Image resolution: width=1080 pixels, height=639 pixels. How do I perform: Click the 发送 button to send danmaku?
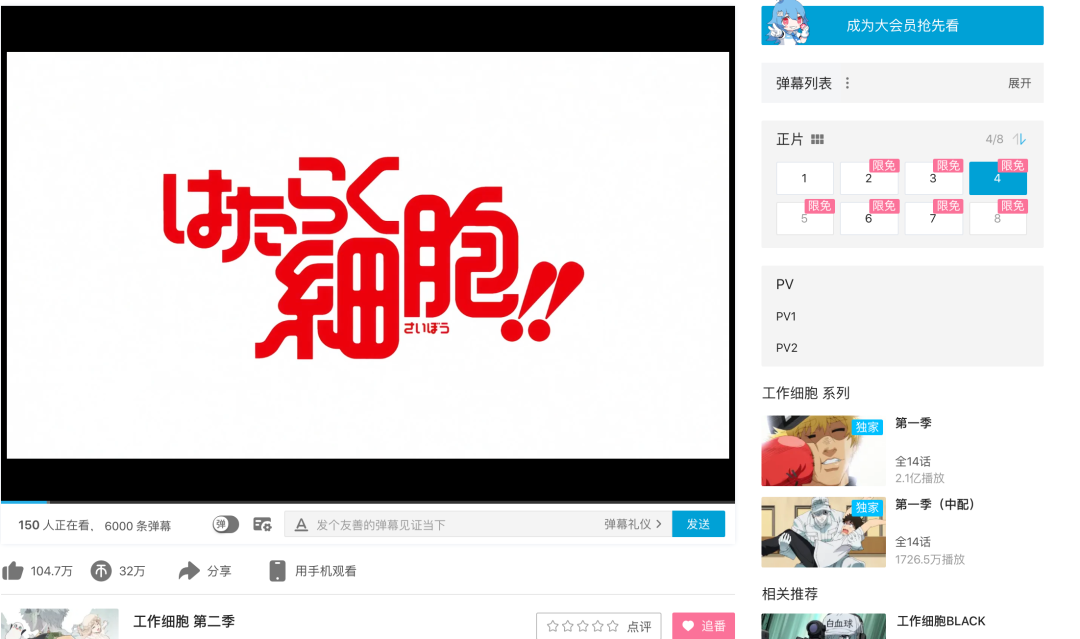tap(698, 523)
